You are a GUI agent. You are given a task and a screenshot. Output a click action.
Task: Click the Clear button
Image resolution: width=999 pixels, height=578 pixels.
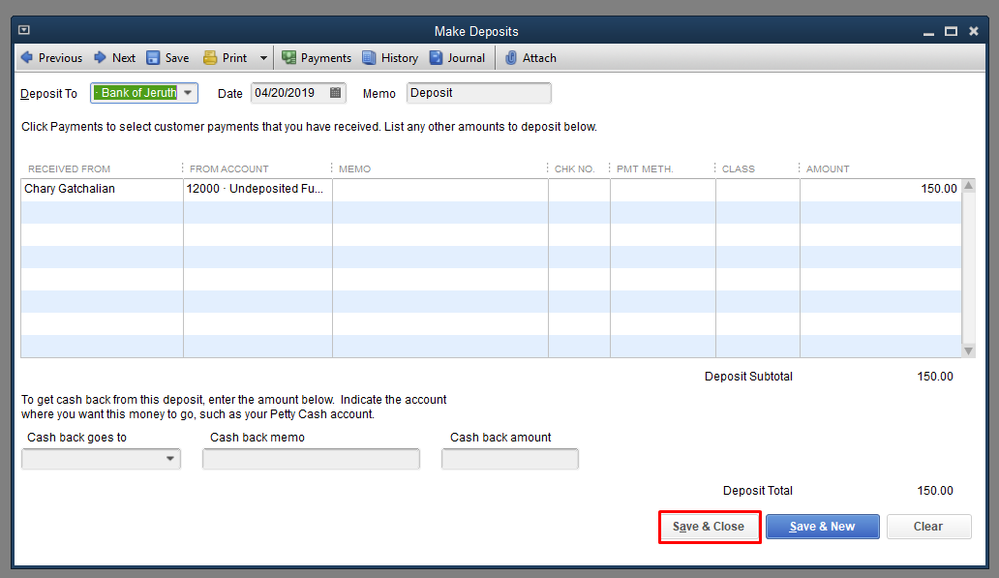coord(928,526)
